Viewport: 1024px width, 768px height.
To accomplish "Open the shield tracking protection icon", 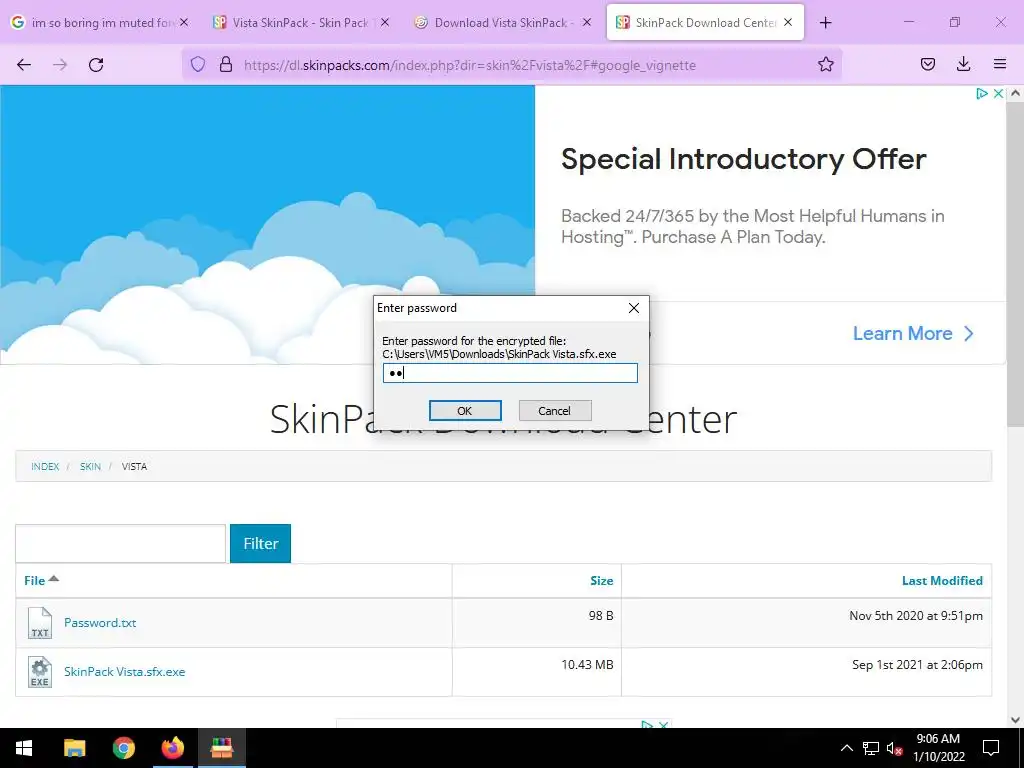I will tap(198, 64).
